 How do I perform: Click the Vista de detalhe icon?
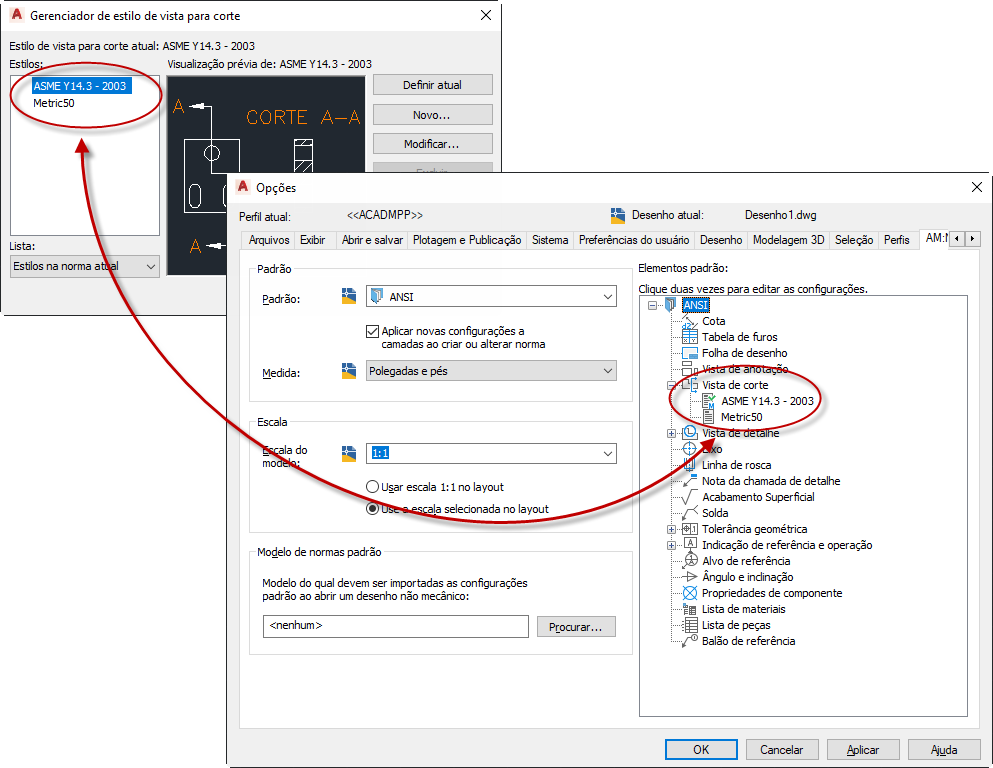(x=689, y=433)
